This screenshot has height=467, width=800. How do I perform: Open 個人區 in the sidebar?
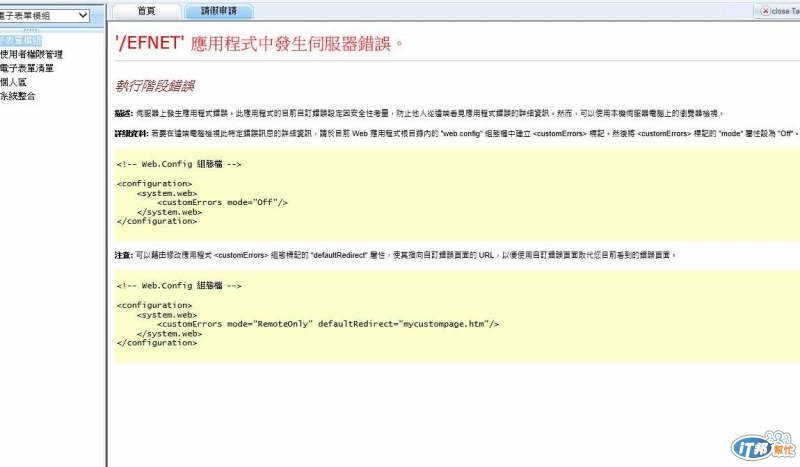tap(13, 82)
